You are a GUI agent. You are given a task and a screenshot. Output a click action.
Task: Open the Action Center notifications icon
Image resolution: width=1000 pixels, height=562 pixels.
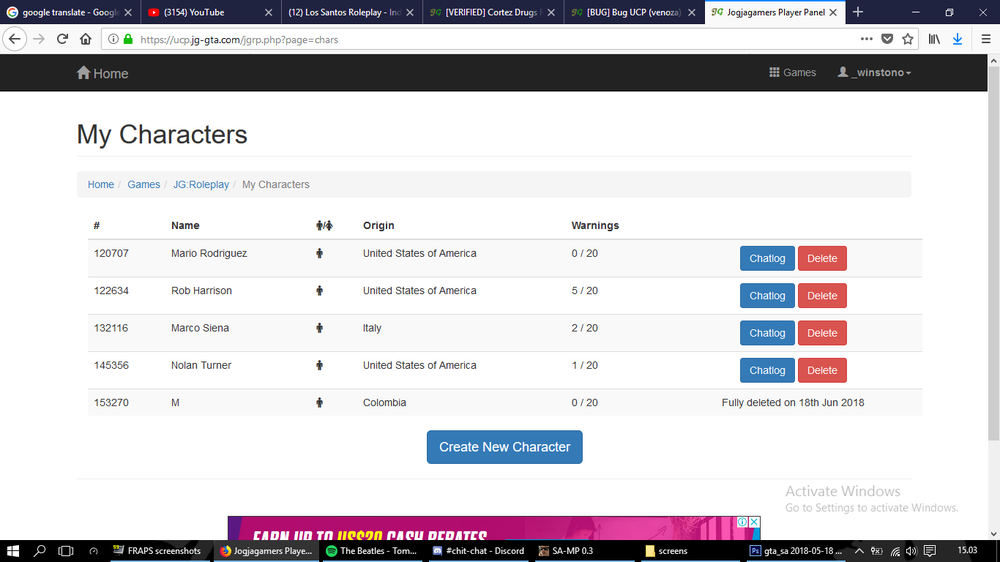[x=930, y=551]
